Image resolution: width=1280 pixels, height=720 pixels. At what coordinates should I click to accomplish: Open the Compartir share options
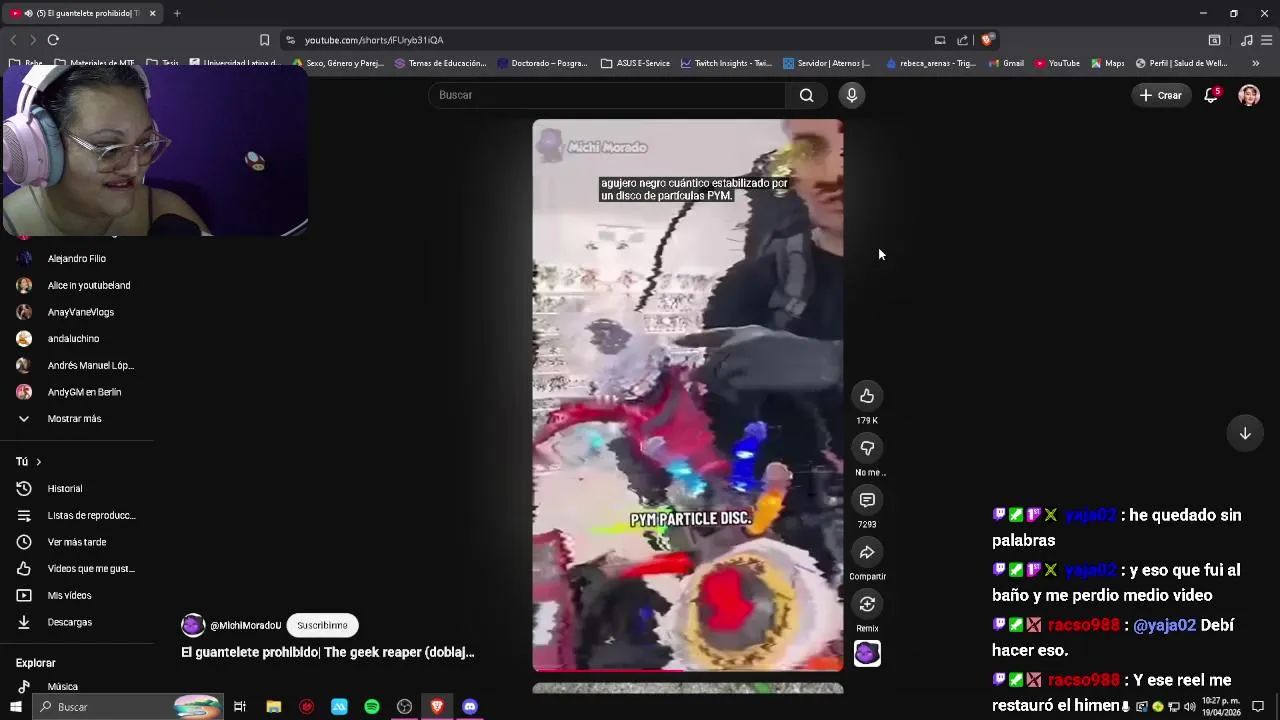coord(867,552)
